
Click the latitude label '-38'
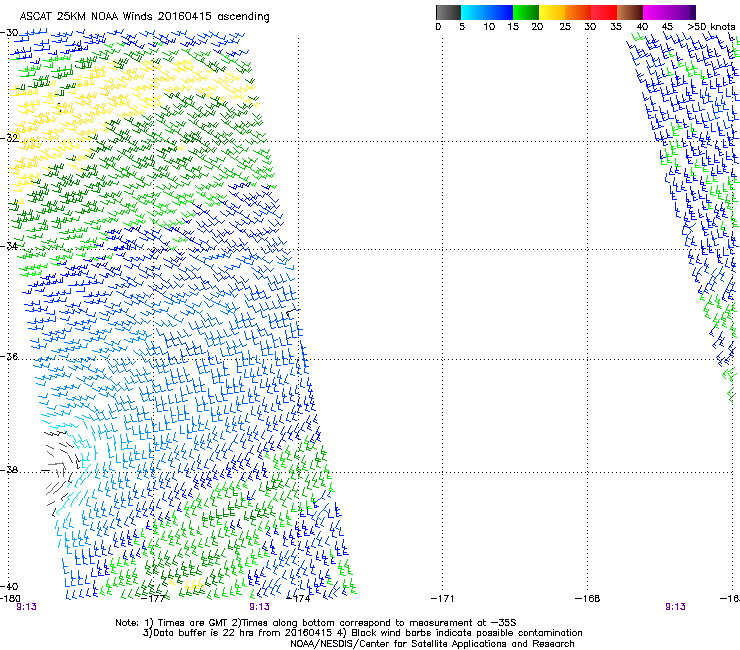click(x=9, y=470)
